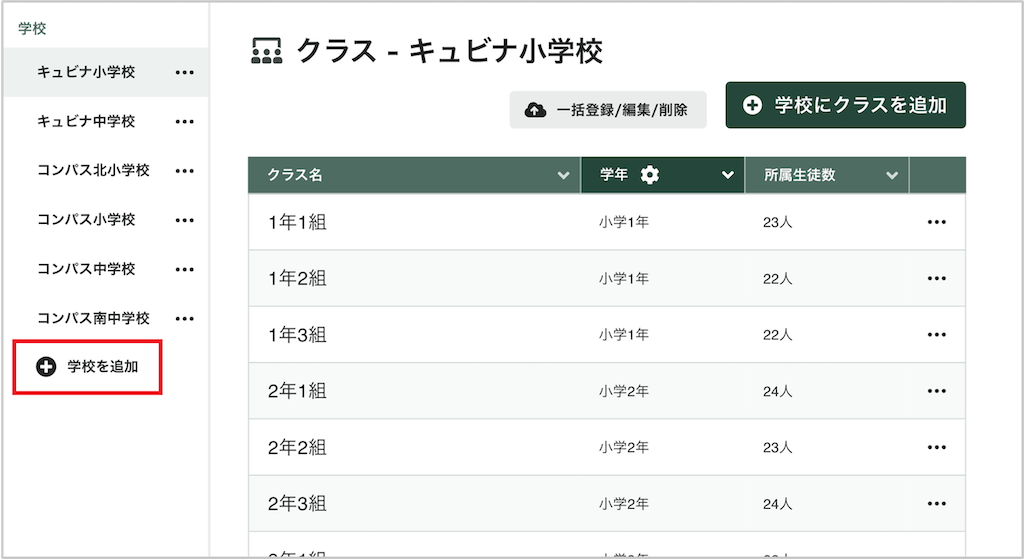Open row menu for 2年2組
1024x560 pixels.
point(936,447)
